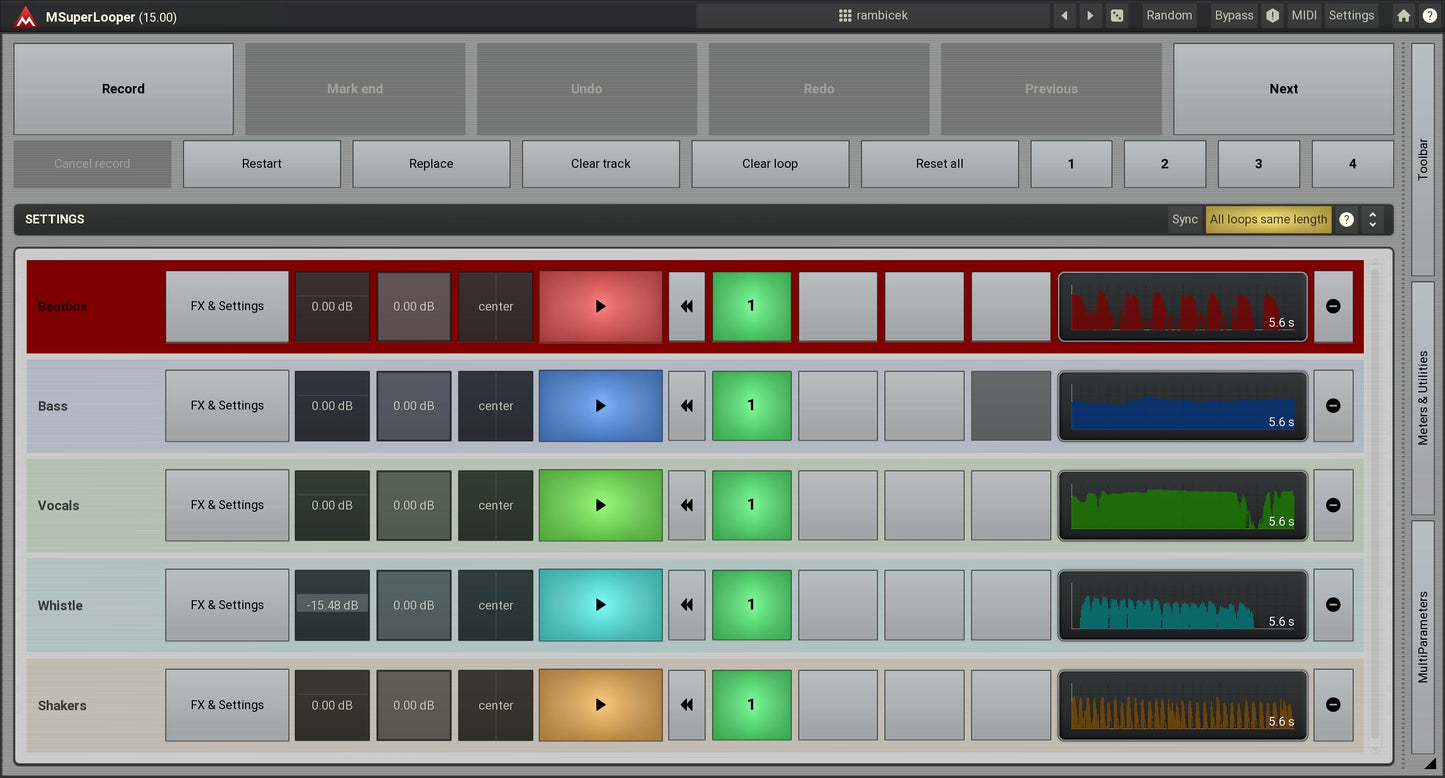Open help with the top-right question mark icon
This screenshot has width=1445, height=778.
click(1429, 16)
